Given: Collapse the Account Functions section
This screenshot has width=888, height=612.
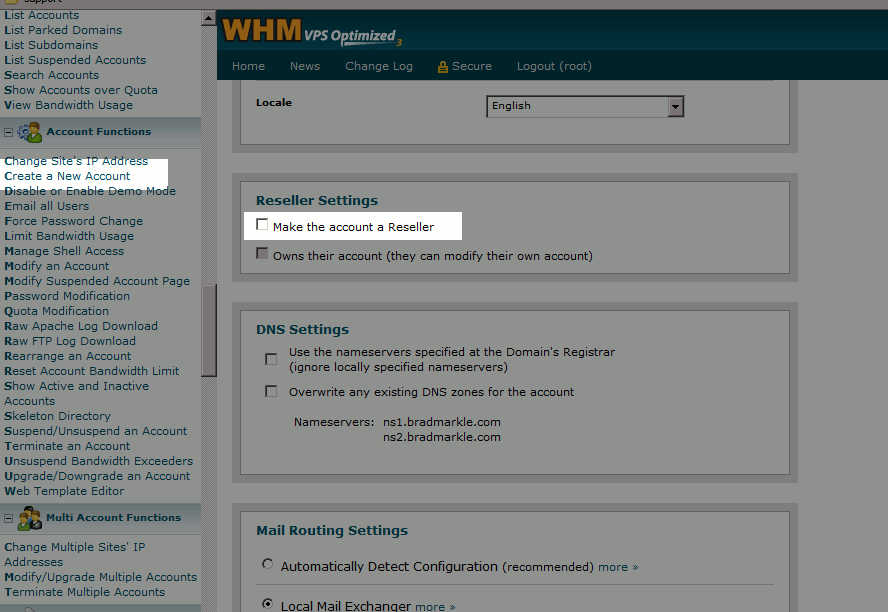Looking at the screenshot, I should 8,132.
